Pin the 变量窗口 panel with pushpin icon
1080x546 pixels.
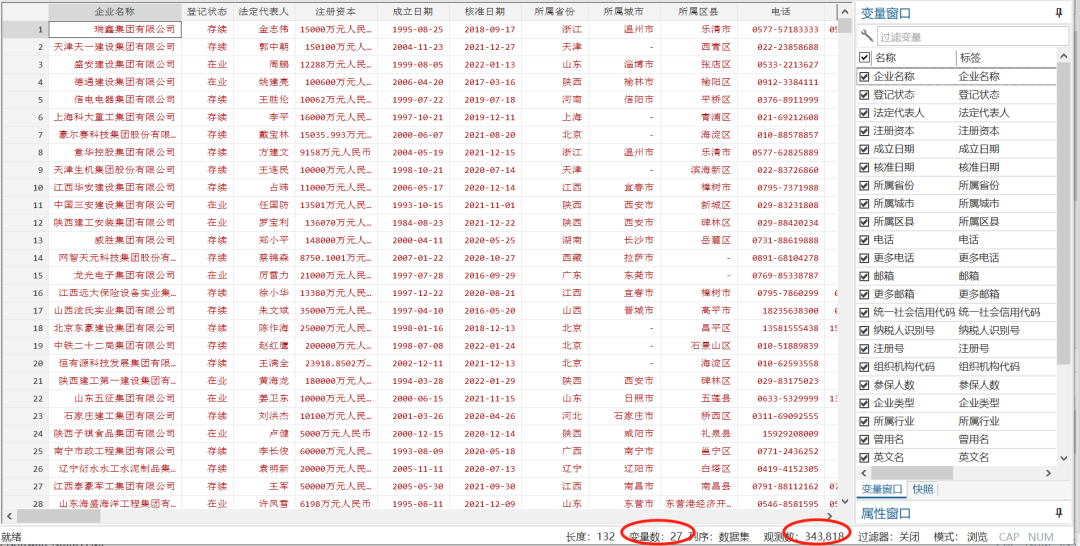click(x=1059, y=13)
